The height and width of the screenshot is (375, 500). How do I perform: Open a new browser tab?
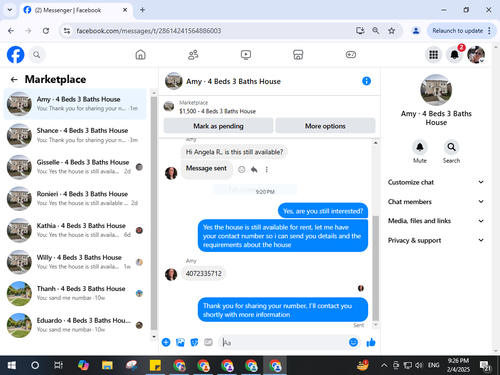point(142,10)
